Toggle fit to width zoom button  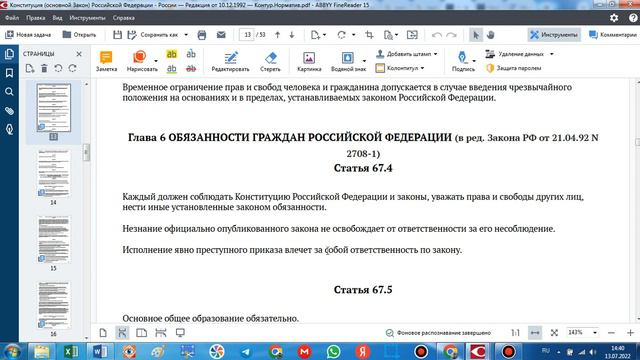pos(535,333)
